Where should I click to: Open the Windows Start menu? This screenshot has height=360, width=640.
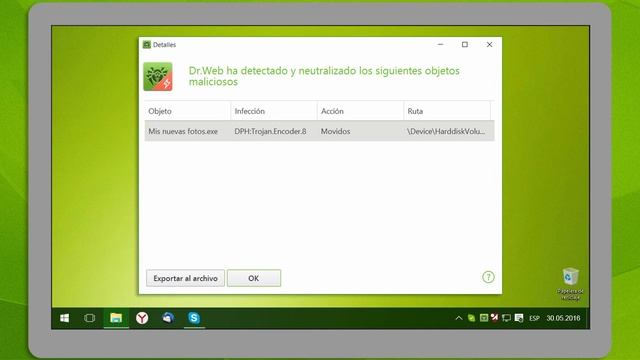coord(64,318)
